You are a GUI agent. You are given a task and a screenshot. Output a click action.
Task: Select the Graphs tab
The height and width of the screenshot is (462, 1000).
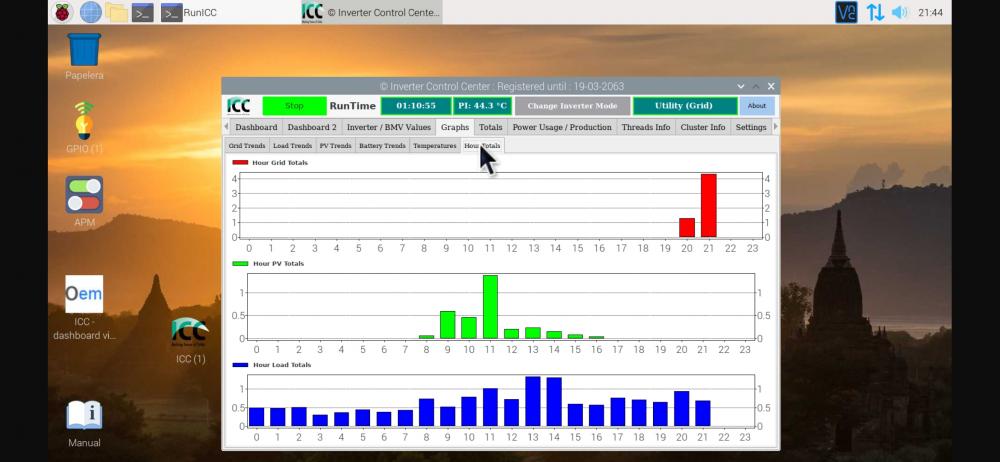(455, 127)
